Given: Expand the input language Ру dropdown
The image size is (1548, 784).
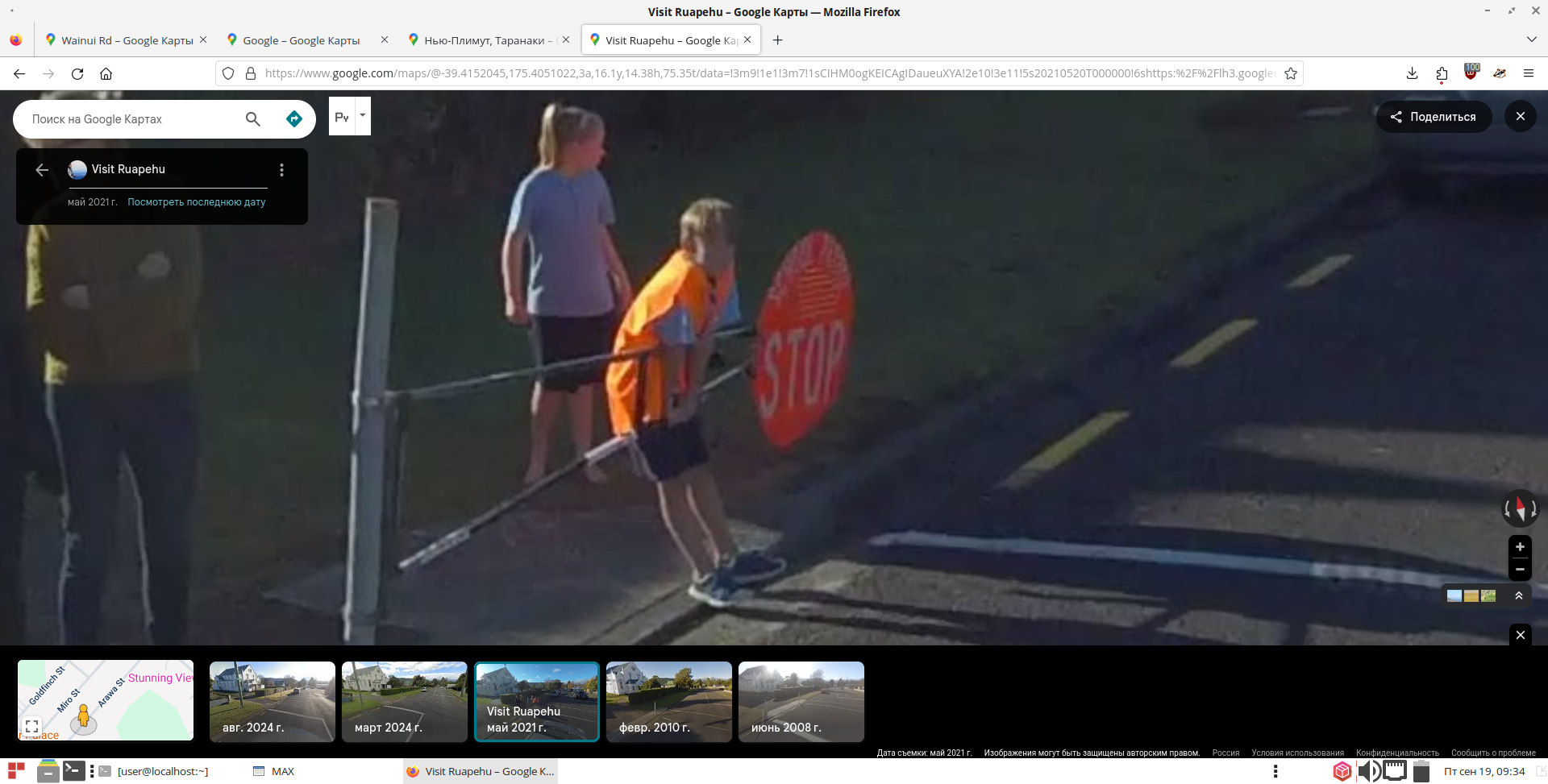Looking at the screenshot, I should point(363,116).
